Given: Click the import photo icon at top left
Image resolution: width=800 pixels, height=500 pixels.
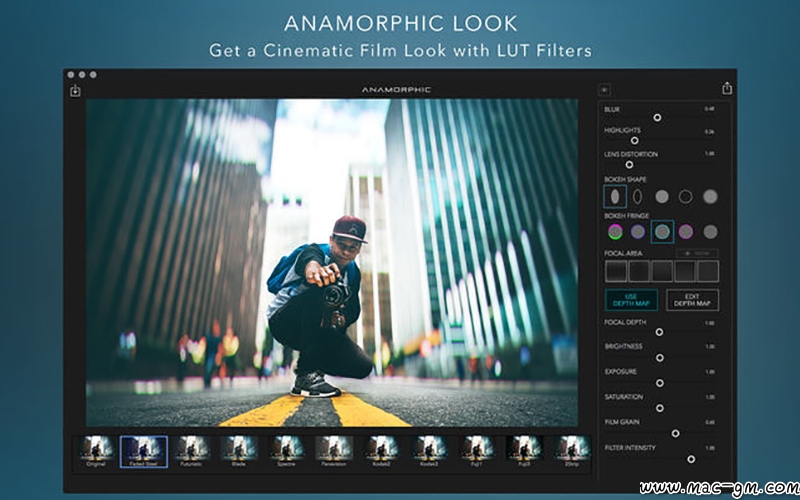Looking at the screenshot, I should (x=75, y=90).
